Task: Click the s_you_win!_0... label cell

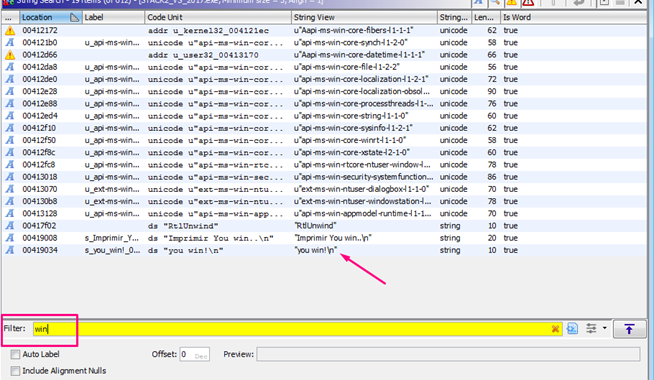Action: [x=113, y=250]
